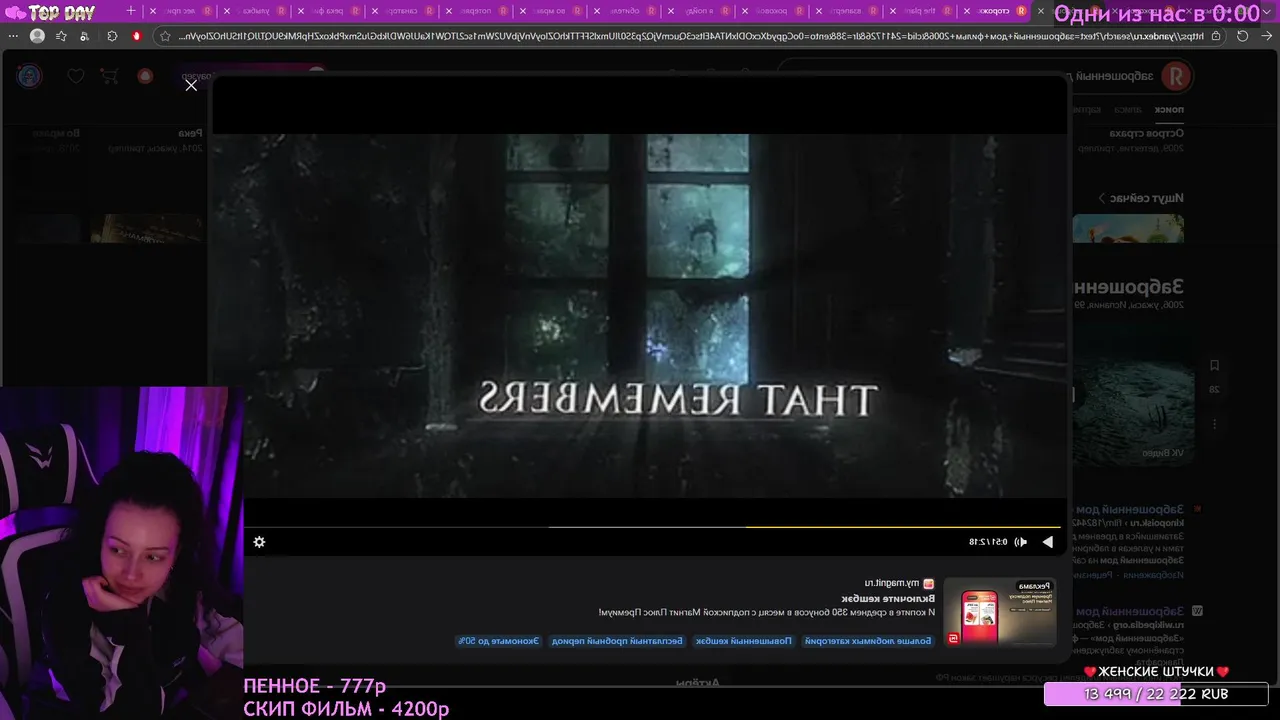Open the Magnit ad thumbnail
1280x720 pixels.
[1000, 613]
